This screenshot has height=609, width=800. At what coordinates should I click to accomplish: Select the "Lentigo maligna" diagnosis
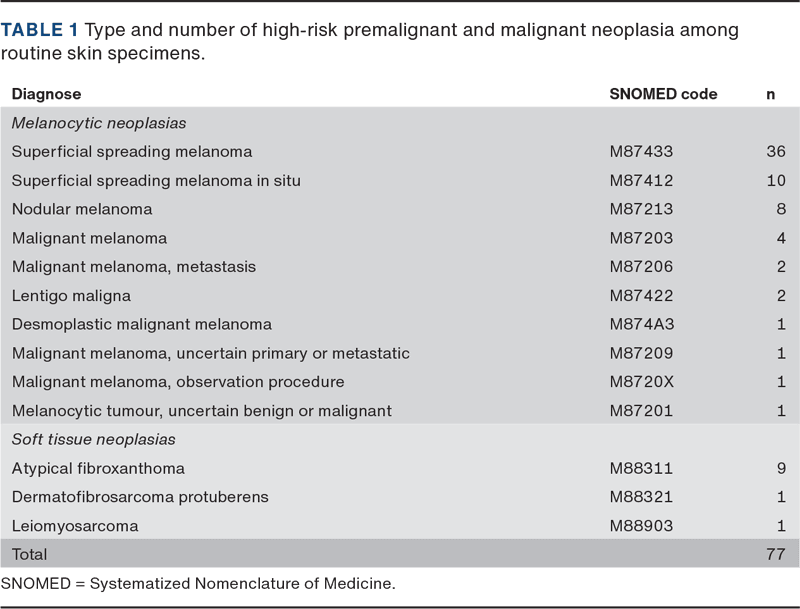click(x=71, y=296)
